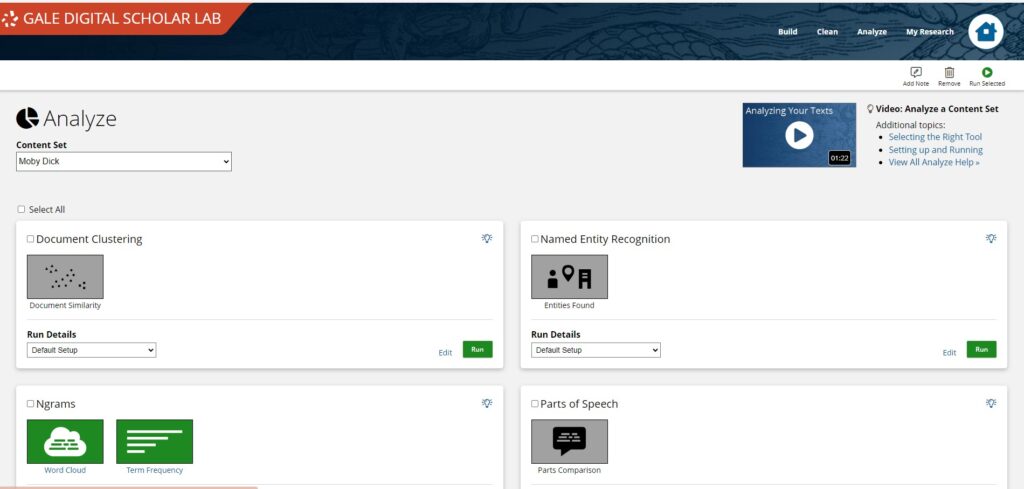The width and height of the screenshot is (1024, 489).
Task: Click the Run Selected play icon
Action: click(x=987, y=72)
